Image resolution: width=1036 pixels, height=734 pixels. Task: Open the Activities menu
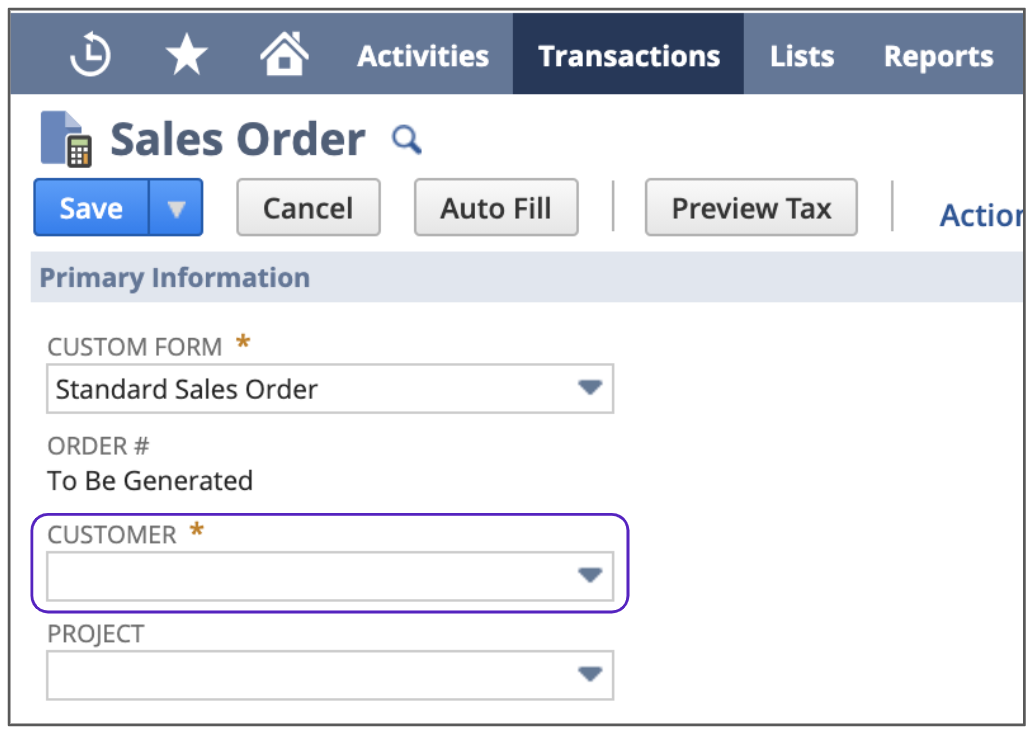(423, 56)
